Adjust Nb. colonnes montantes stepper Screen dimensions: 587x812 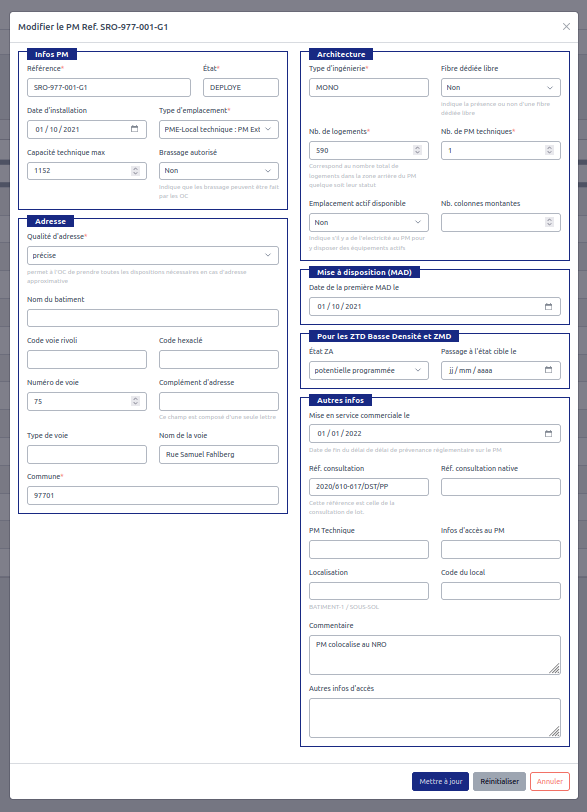[x=549, y=222]
